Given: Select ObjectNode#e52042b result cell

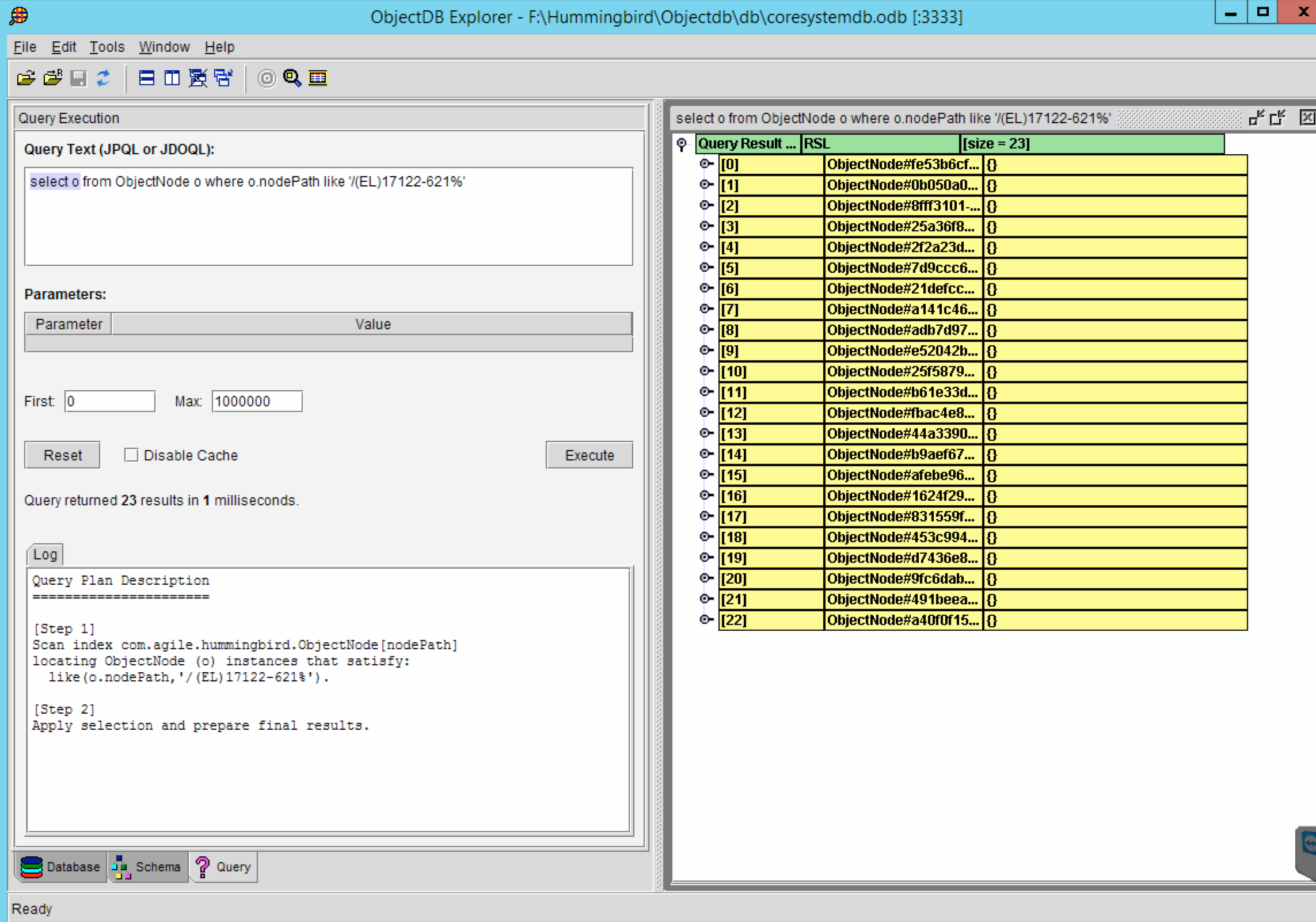Looking at the screenshot, I should 903,351.
